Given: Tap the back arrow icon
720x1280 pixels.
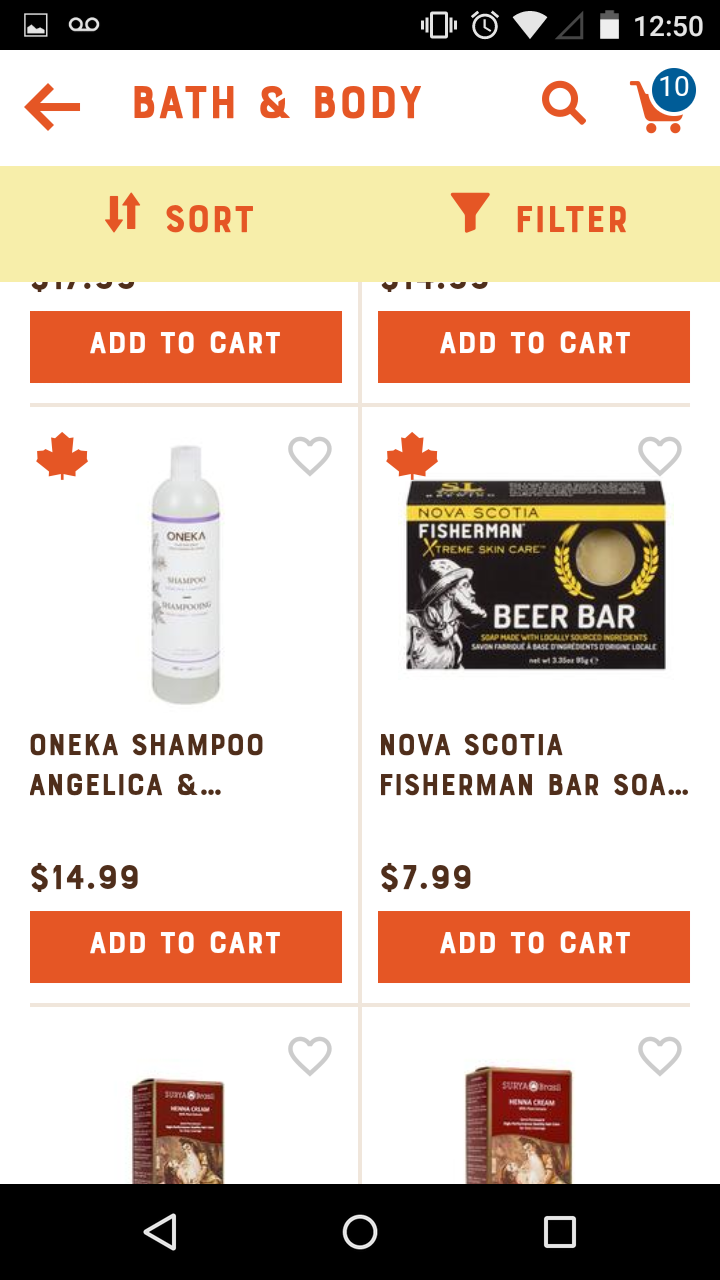Looking at the screenshot, I should (52, 106).
